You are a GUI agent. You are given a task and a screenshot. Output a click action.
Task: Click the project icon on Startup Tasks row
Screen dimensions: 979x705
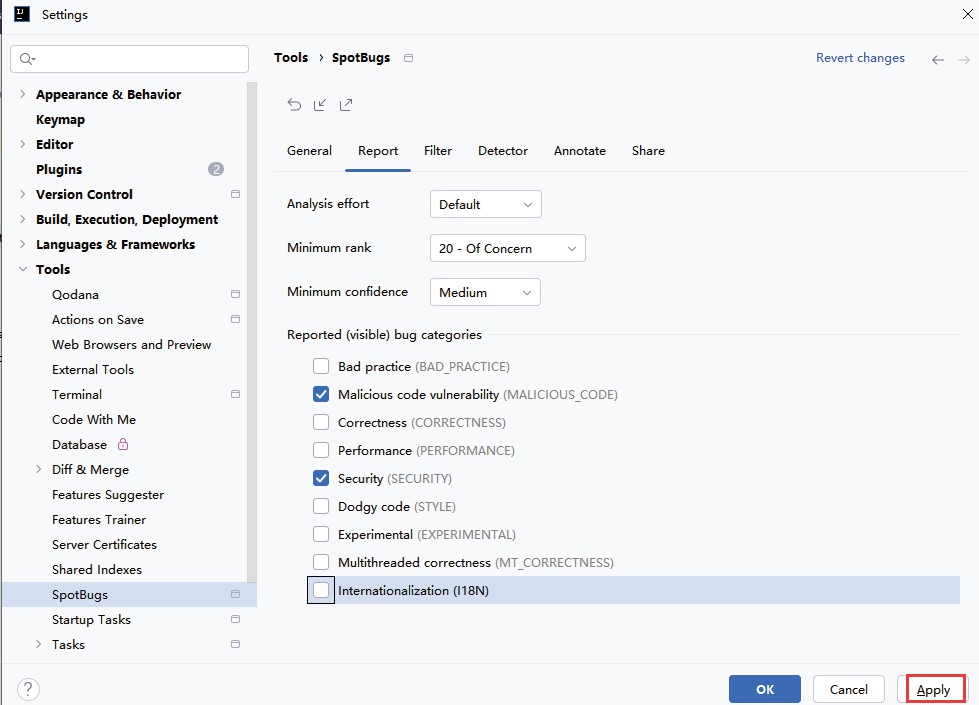(x=235, y=619)
